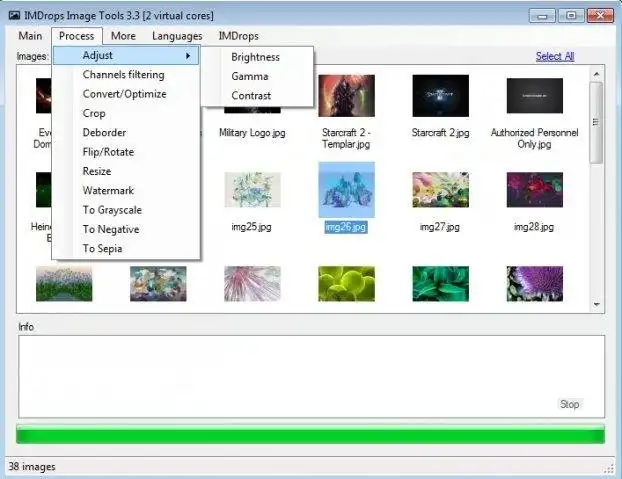Open the Main menu
Screen dimensions: 622x479
click(x=30, y=36)
